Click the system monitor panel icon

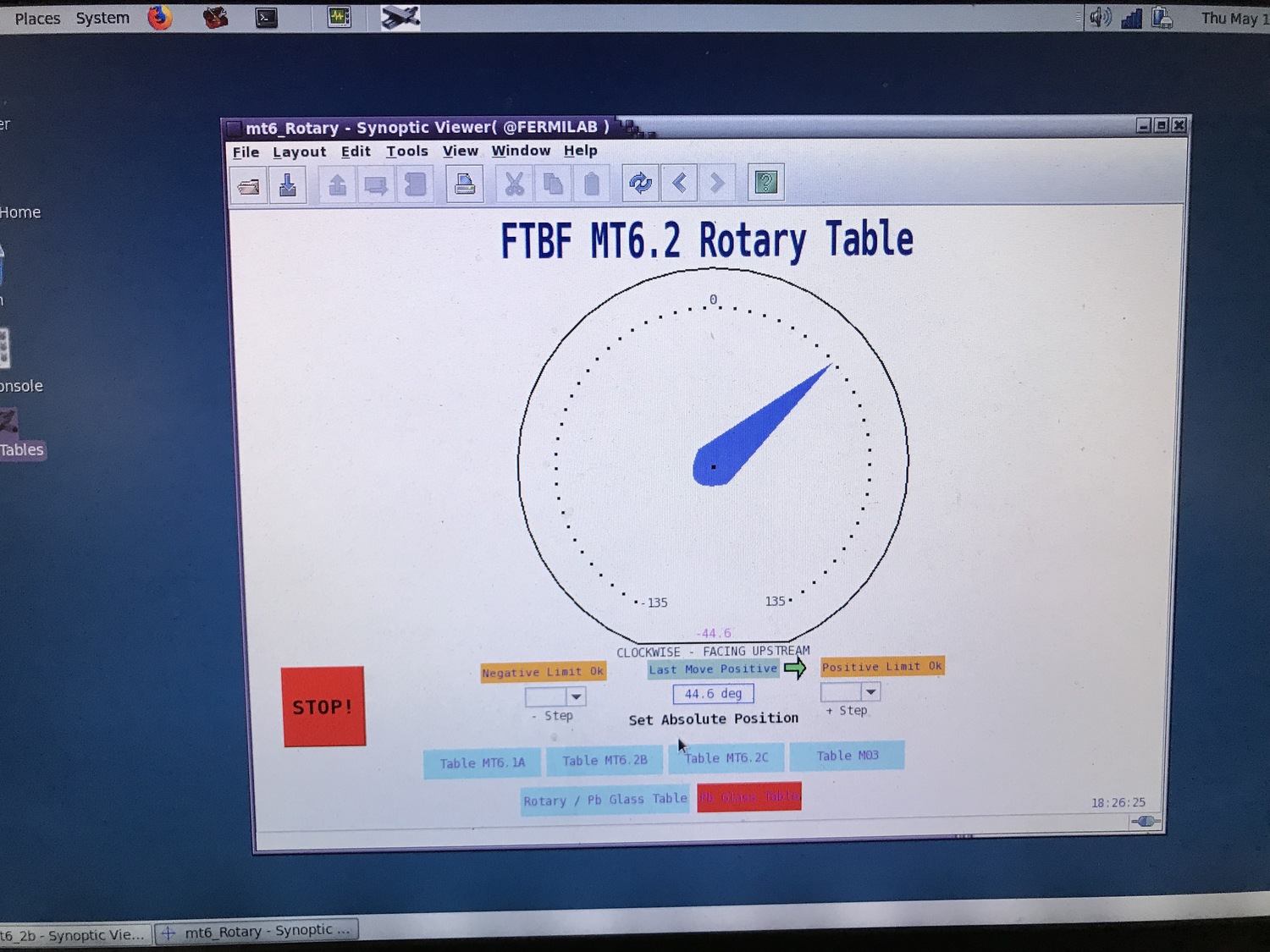click(340, 17)
